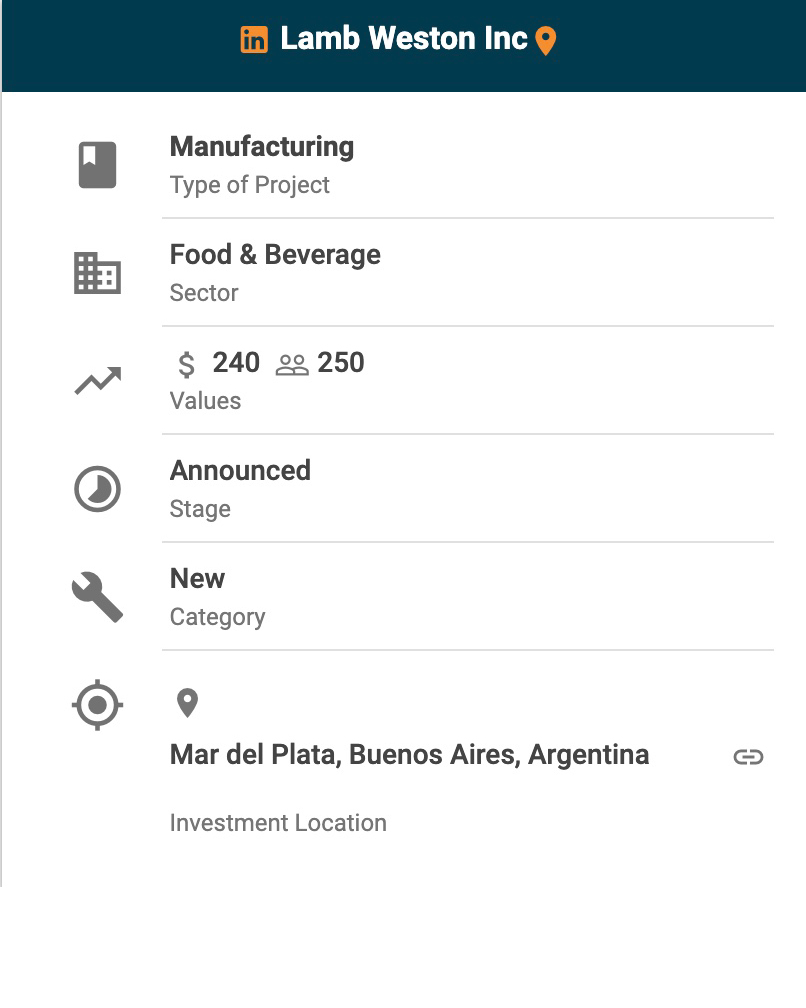Select the Manufacturing project type text
Screen dimensions: 806x1008
pos(262,147)
